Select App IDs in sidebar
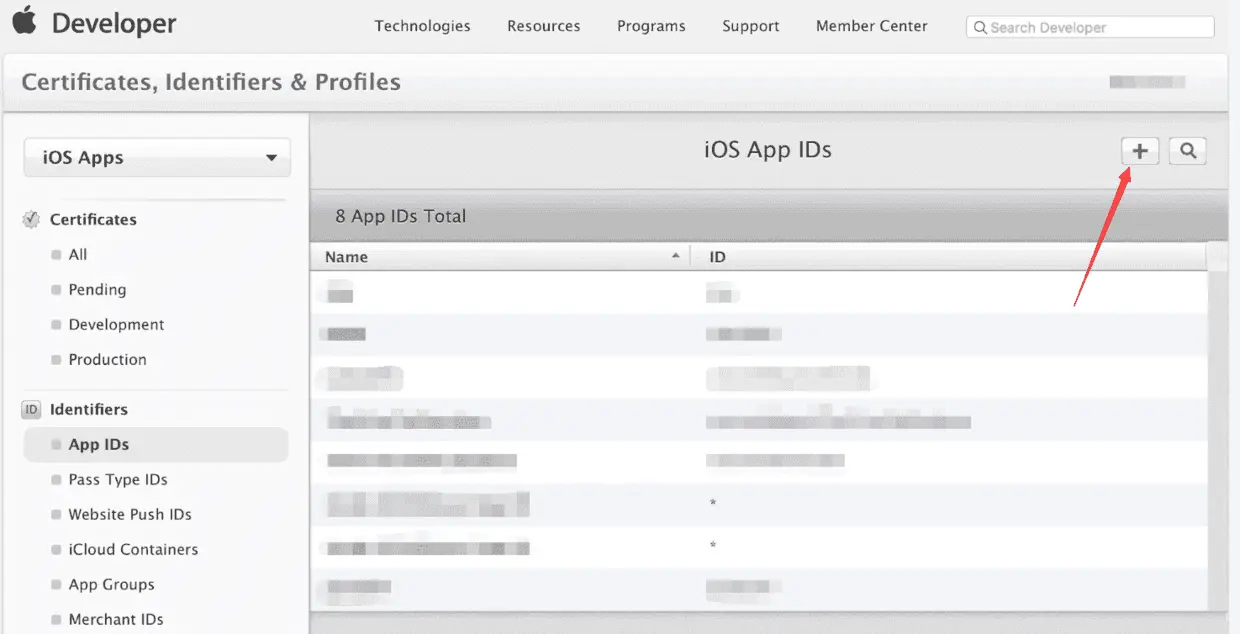 [156, 445]
